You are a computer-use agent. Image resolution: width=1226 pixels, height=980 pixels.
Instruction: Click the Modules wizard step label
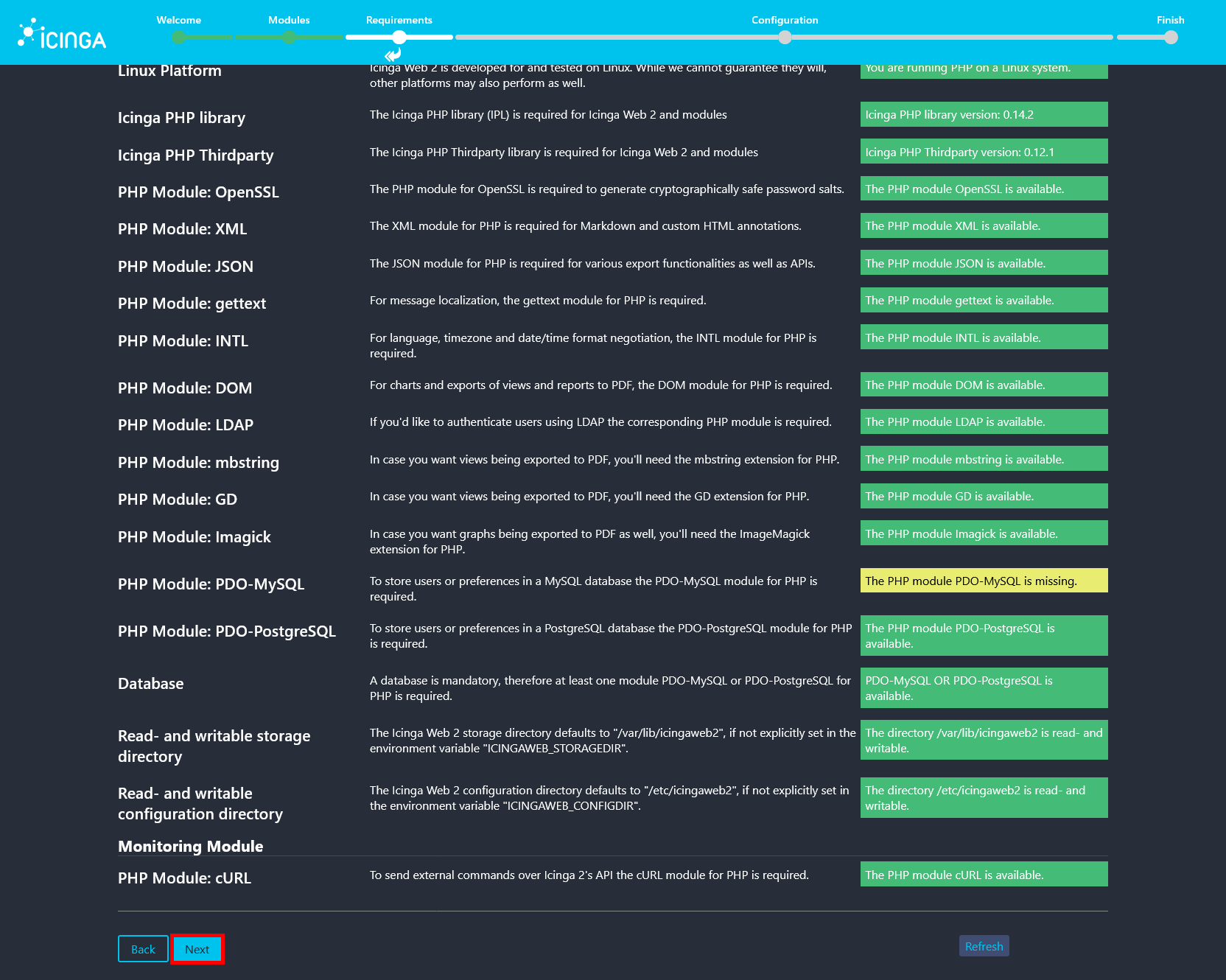click(x=289, y=20)
